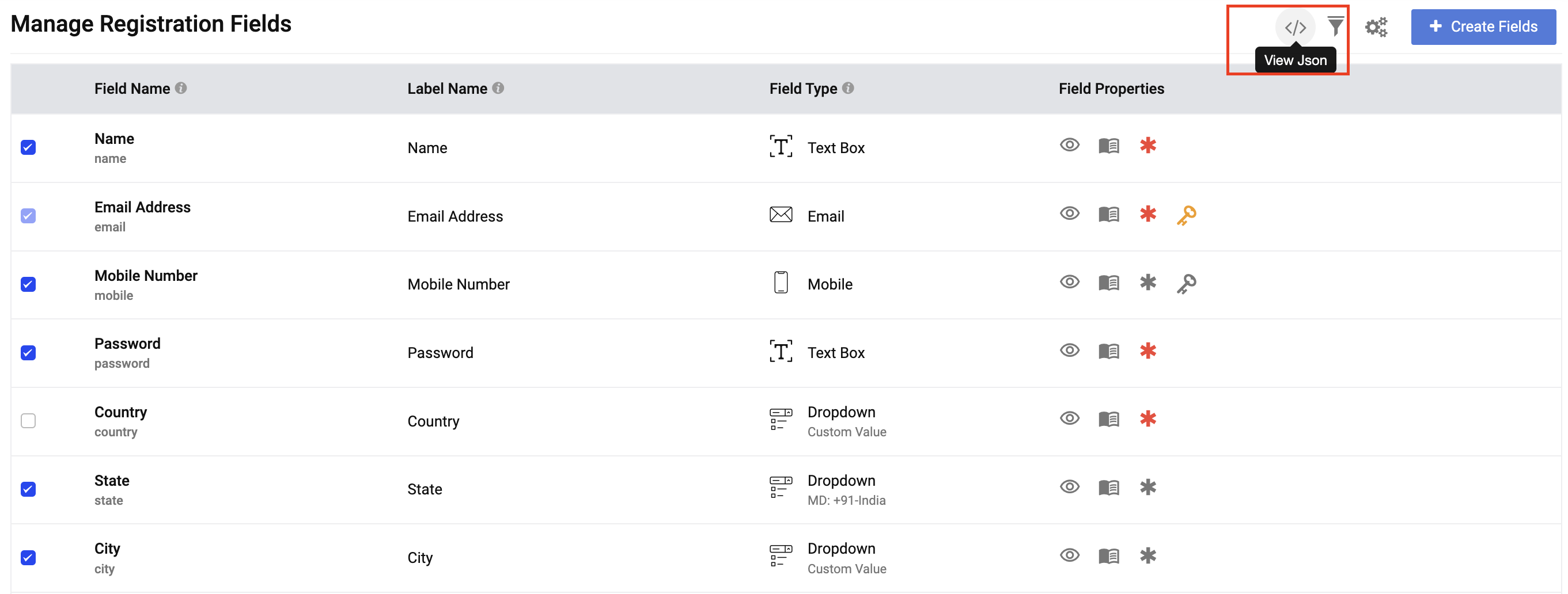1568x594 pixels.
Task: Check the Country field checkbox
Action: pyautogui.click(x=28, y=421)
